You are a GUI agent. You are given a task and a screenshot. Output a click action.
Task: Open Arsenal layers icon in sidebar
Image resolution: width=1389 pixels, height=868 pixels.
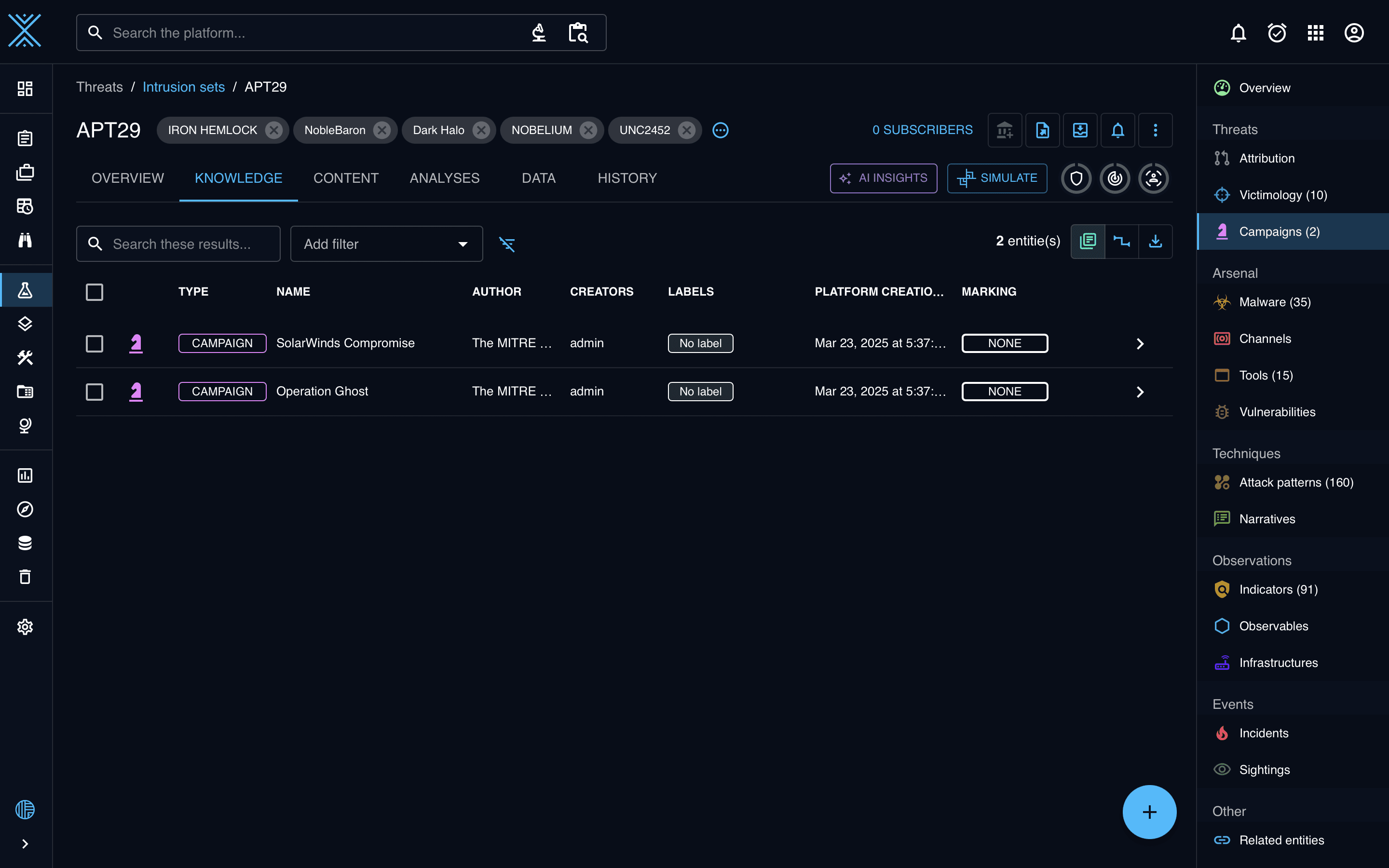(x=25, y=324)
